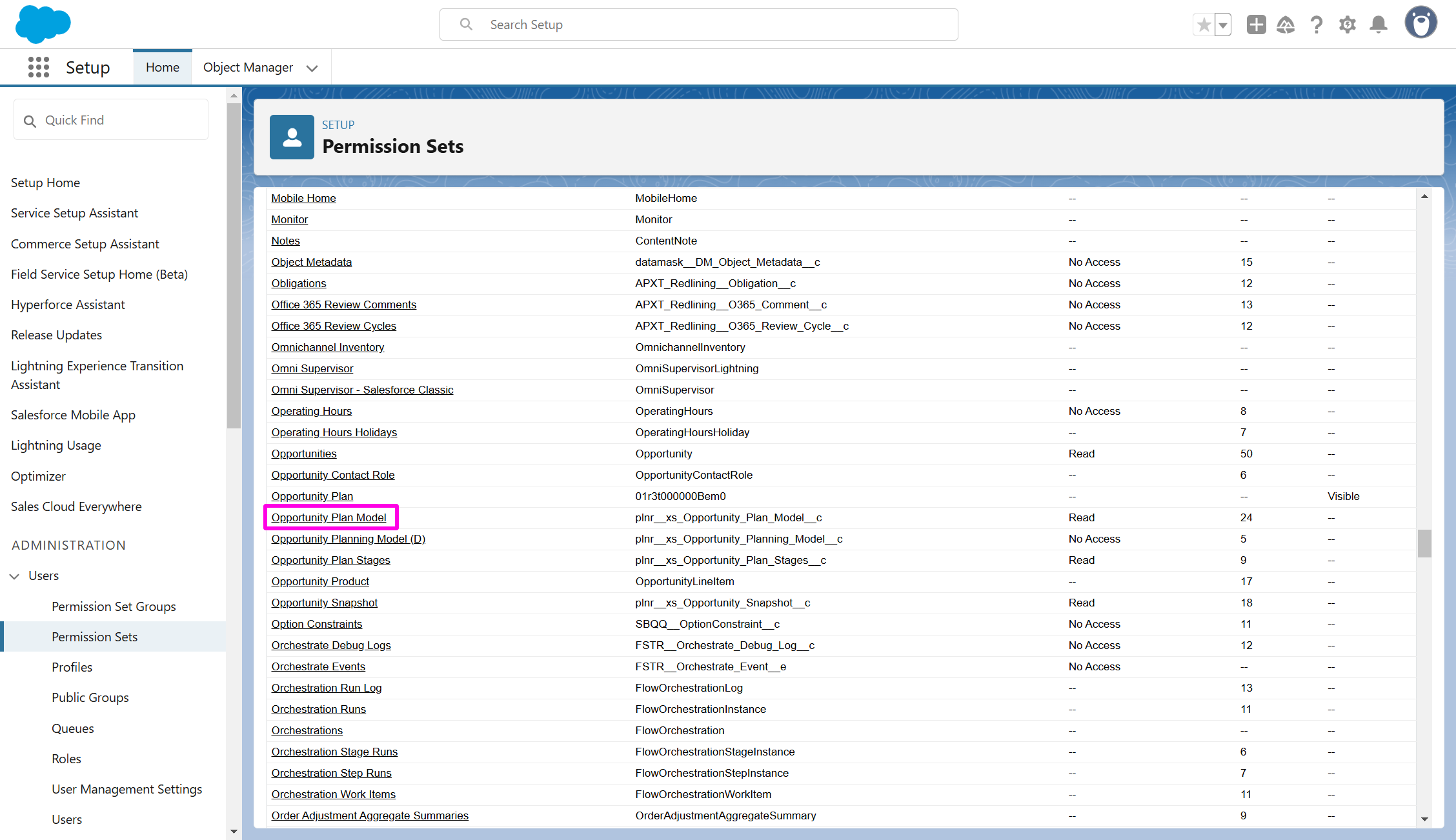The width and height of the screenshot is (1456, 840).
Task: Click the Search Setup field
Action: click(x=698, y=25)
